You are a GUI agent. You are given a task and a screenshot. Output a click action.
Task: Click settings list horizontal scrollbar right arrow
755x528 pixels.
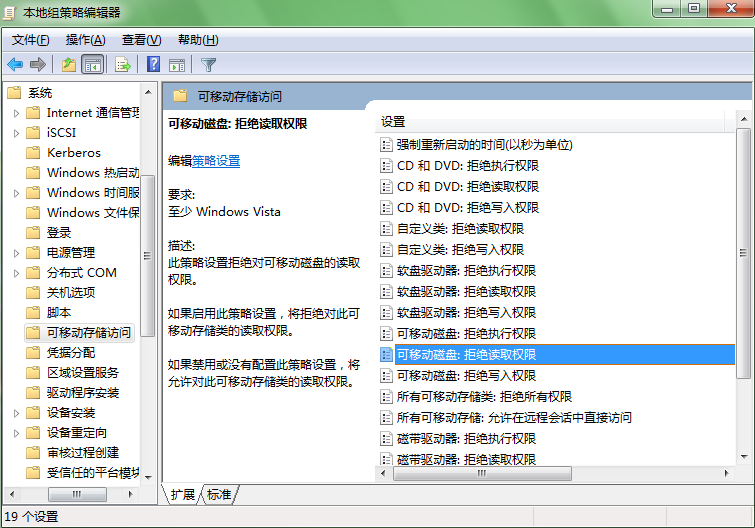[727, 474]
